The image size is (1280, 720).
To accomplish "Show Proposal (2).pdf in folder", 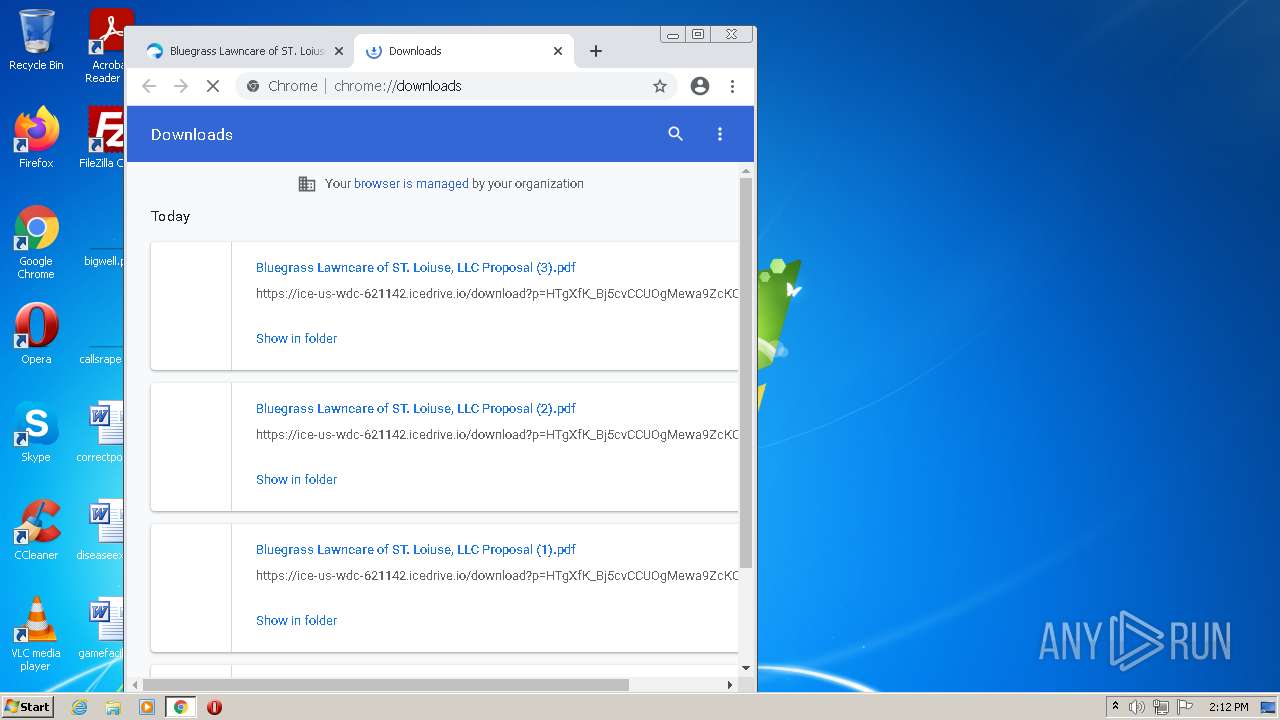I will click(x=296, y=479).
